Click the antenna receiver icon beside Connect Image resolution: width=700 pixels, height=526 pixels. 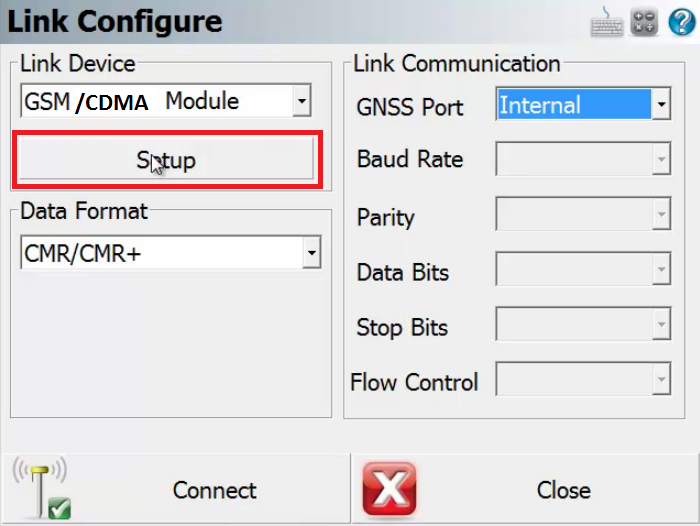click(42, 490)
